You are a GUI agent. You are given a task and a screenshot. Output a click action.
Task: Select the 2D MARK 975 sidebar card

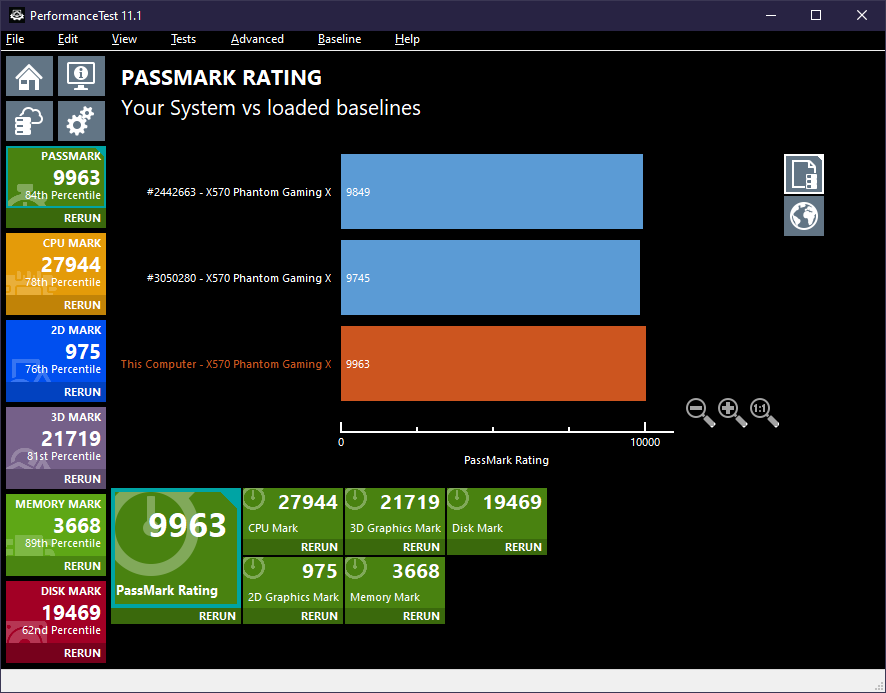coord(56,352)
